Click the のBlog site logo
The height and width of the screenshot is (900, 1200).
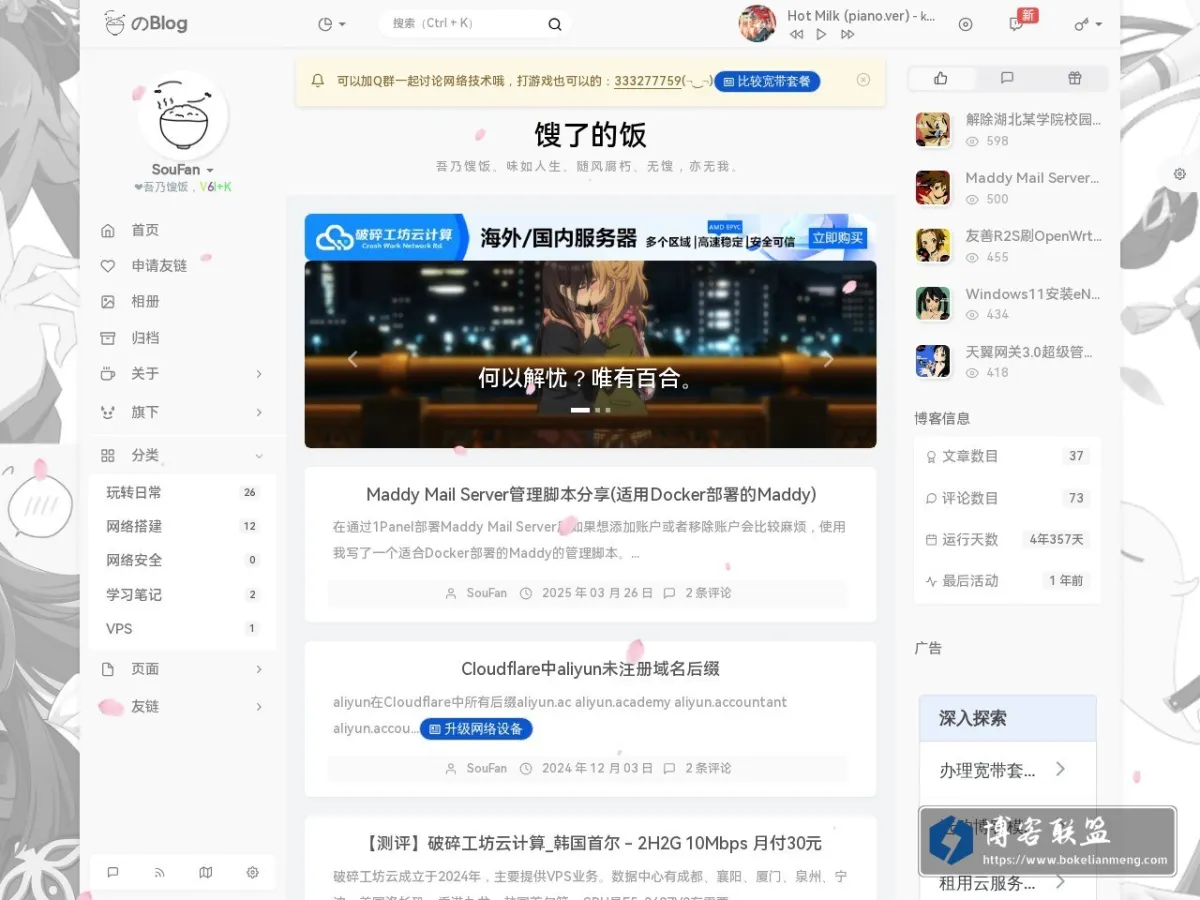pyautogui.click(x=146, y=23)
